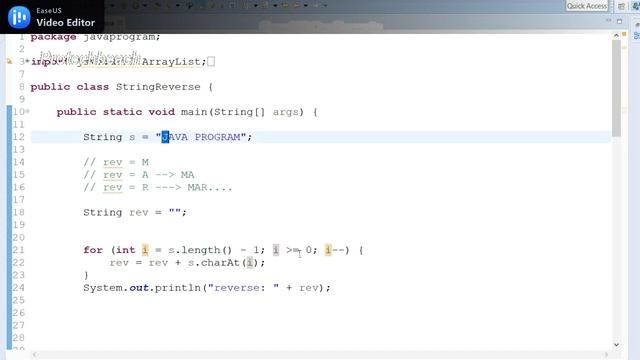This screenshot has width=640, height=360.
Task: Click the editor's scroll-down arrow
Action: point(616,345)
